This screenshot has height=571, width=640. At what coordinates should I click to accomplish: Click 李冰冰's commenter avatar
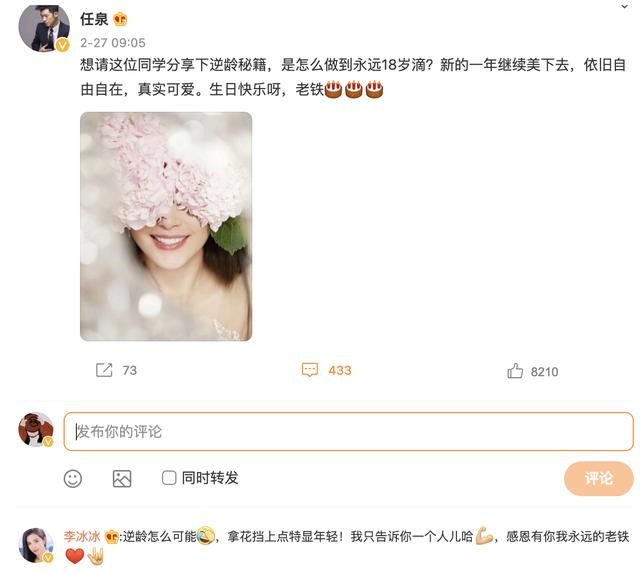[x=36, y=545]
